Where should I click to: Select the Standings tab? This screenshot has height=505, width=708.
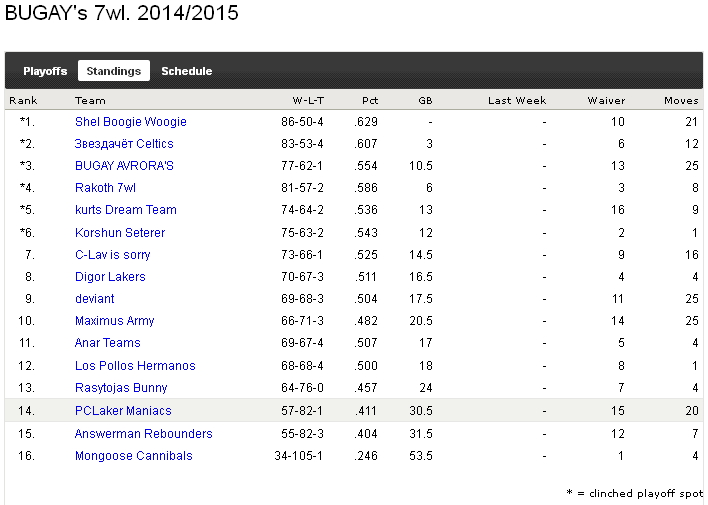[x=113, y=71]
